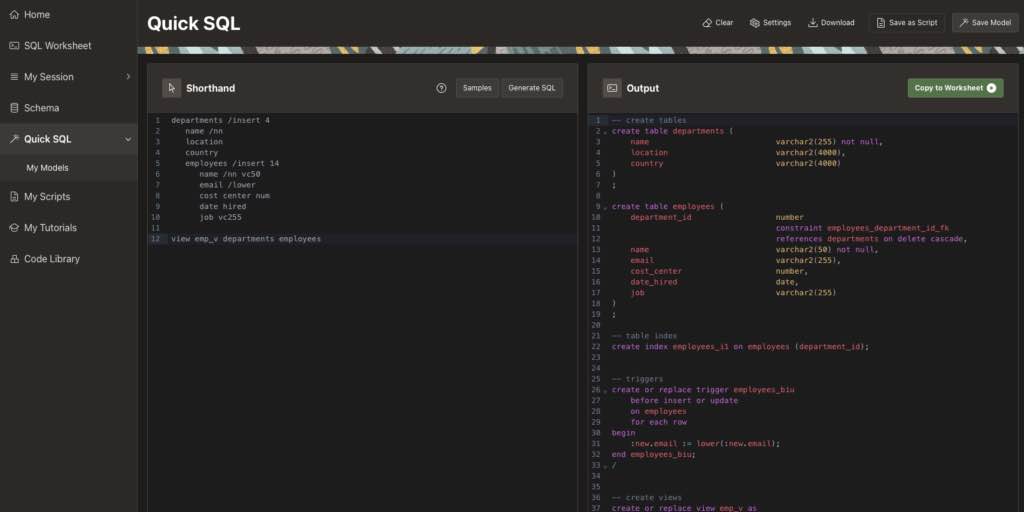Viewport: 1024px width, 512px height.
Task: Click shorthand line 'employees /insert 14'
Action: click(232, 163)
